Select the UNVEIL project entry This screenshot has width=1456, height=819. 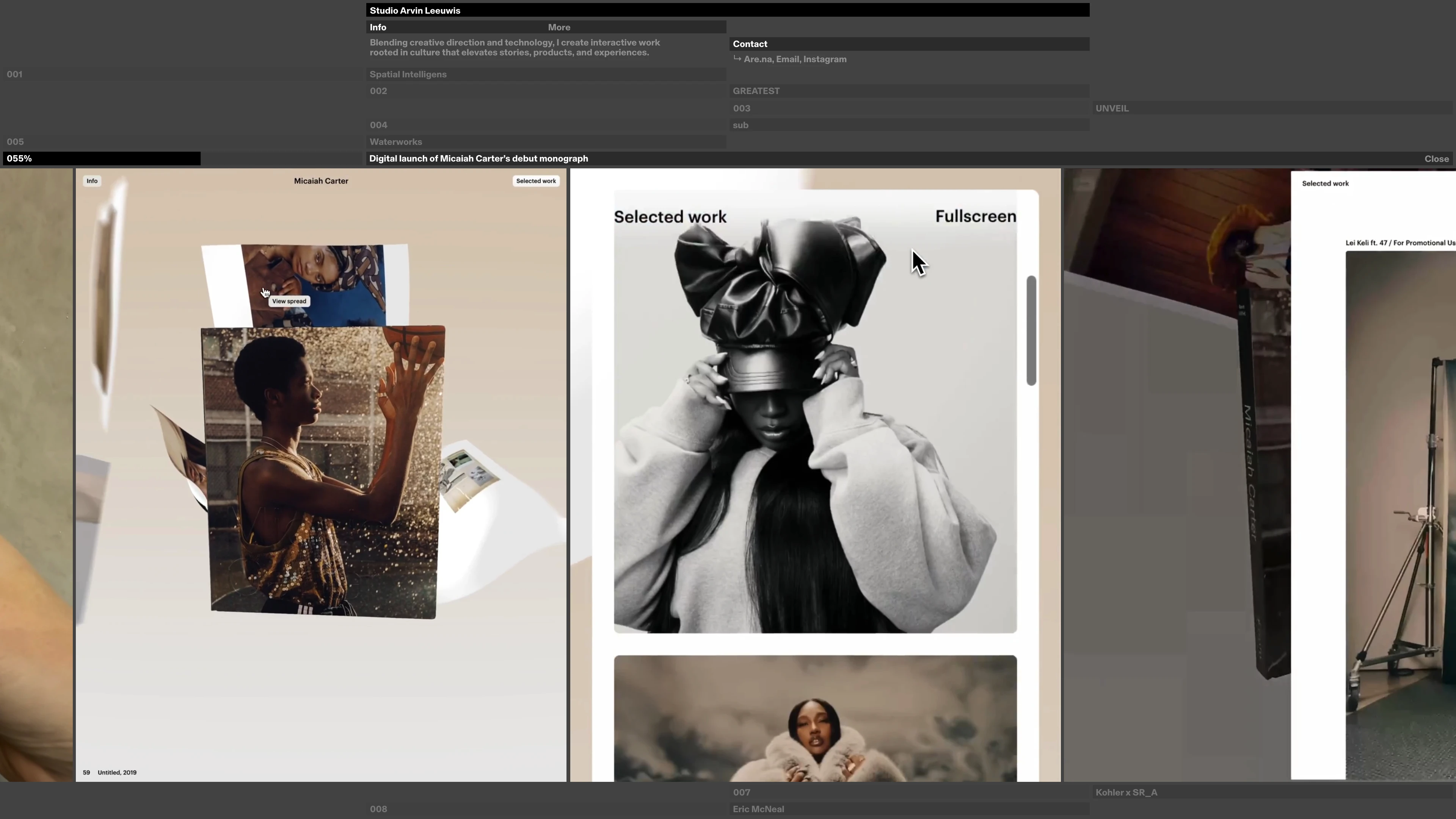click(1111, 108)
